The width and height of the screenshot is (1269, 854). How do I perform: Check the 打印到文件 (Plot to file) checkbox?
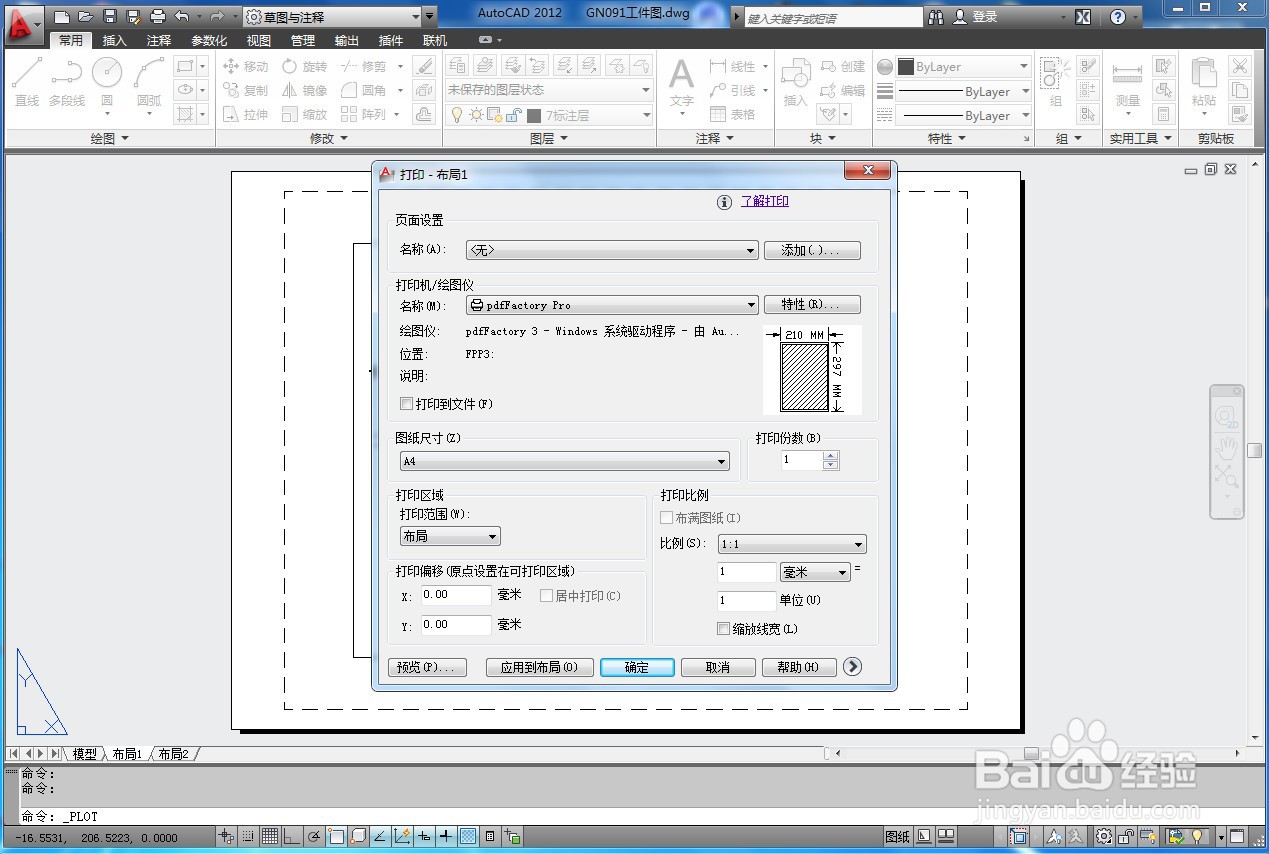[406, 404]
